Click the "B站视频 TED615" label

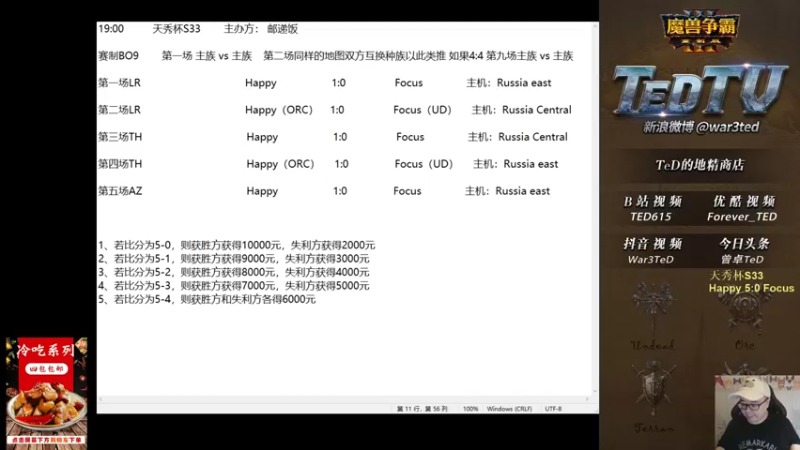(653, 208)
